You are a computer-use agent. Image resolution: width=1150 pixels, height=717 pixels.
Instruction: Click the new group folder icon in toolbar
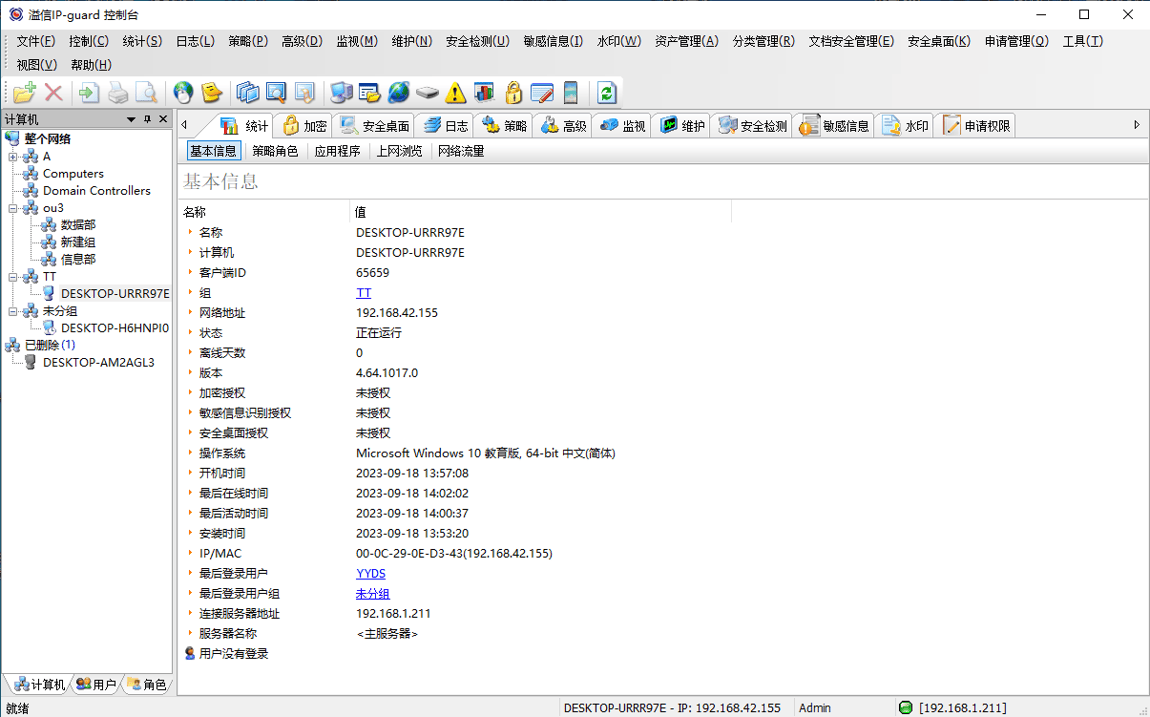(x=23, y=92)
